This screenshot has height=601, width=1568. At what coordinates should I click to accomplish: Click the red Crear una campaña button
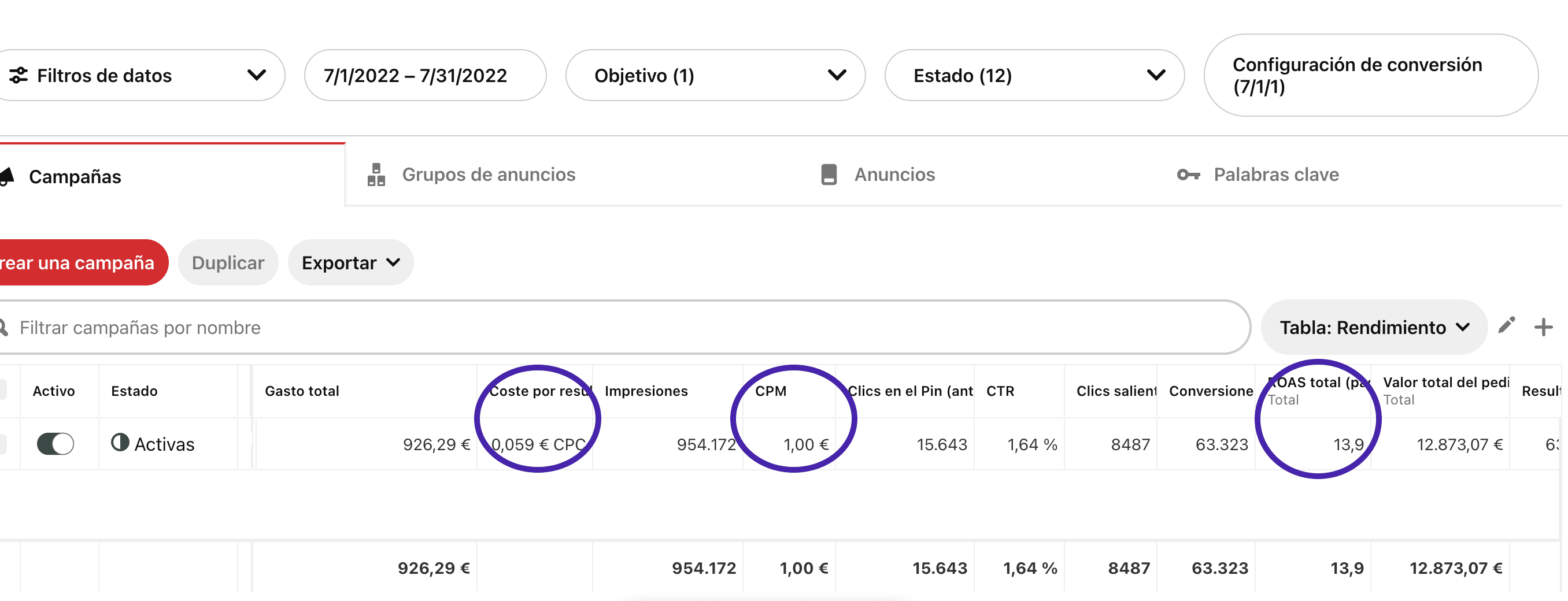click(79, 263)
